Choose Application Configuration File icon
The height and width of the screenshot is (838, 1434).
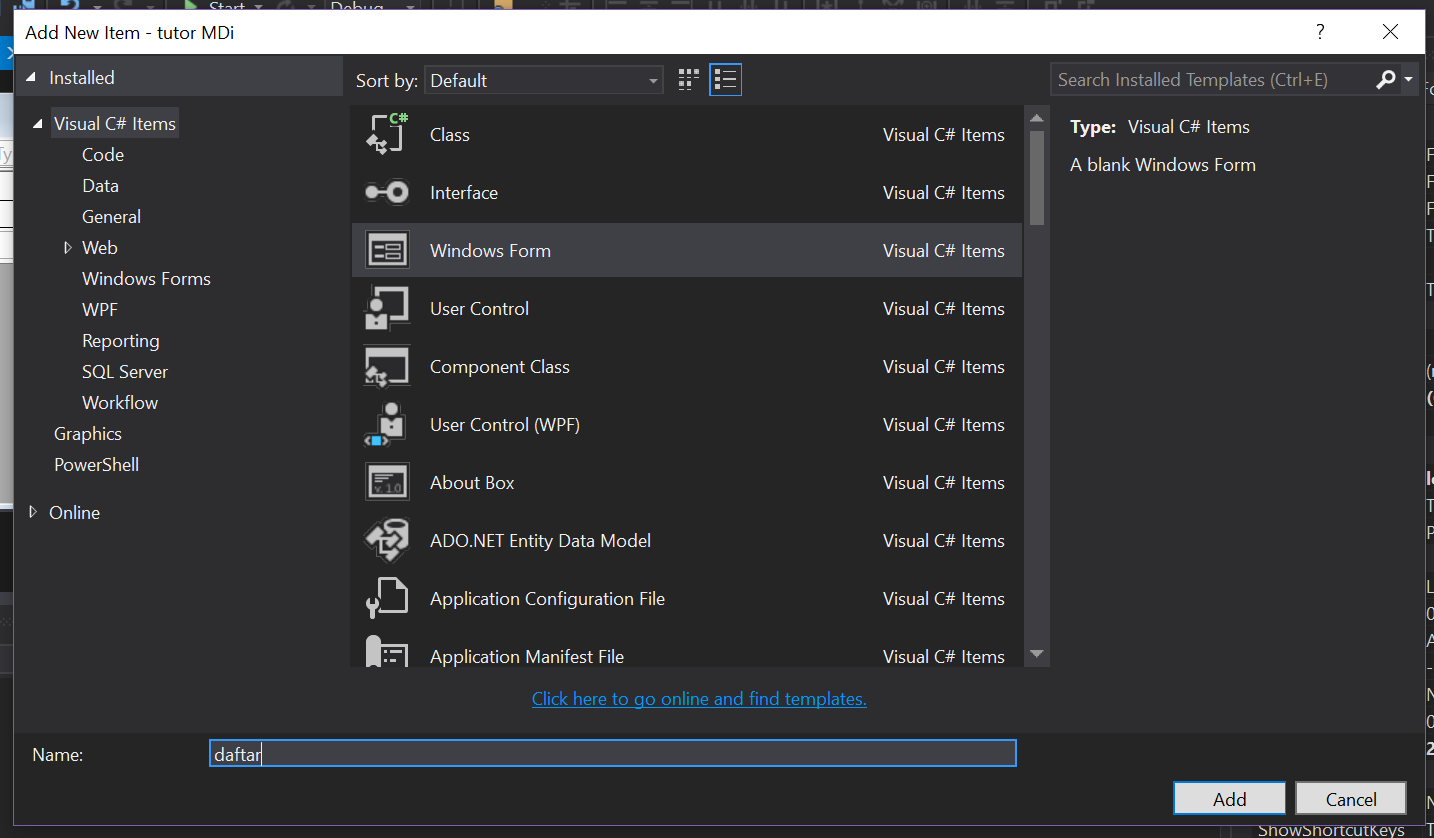(387, 598)
